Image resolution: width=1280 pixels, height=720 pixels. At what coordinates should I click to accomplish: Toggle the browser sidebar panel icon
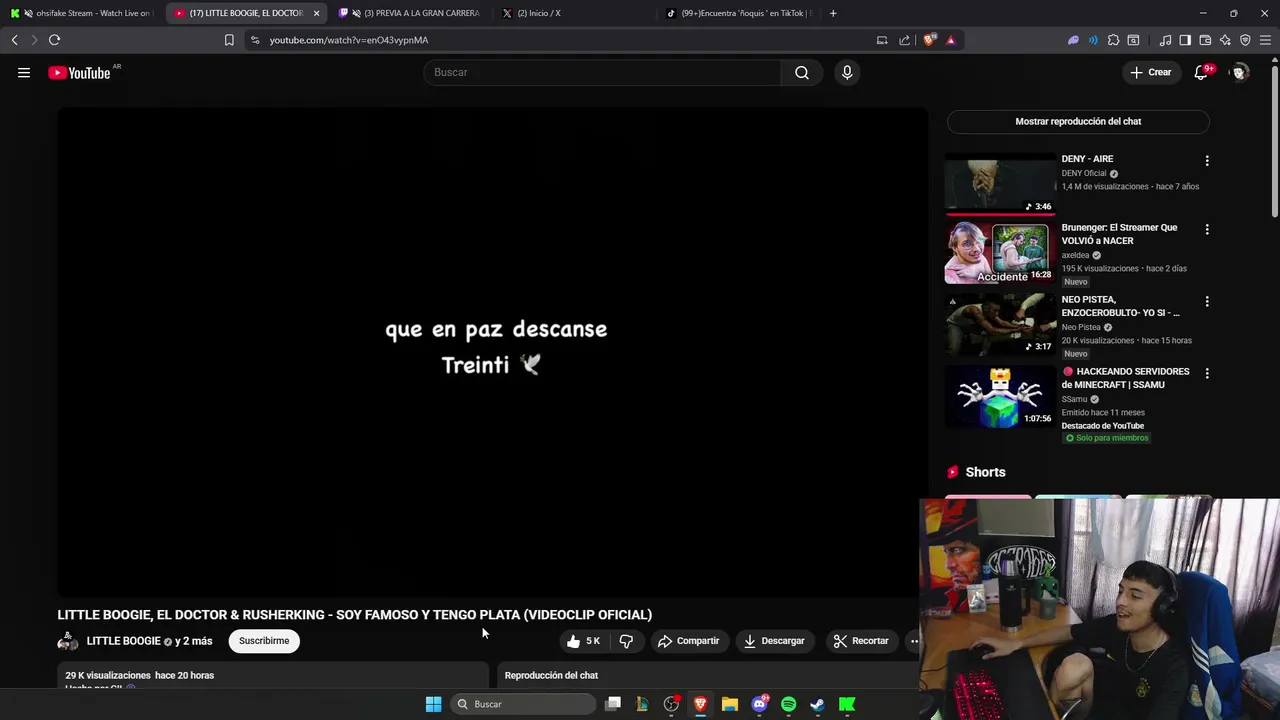(1185, 40)
